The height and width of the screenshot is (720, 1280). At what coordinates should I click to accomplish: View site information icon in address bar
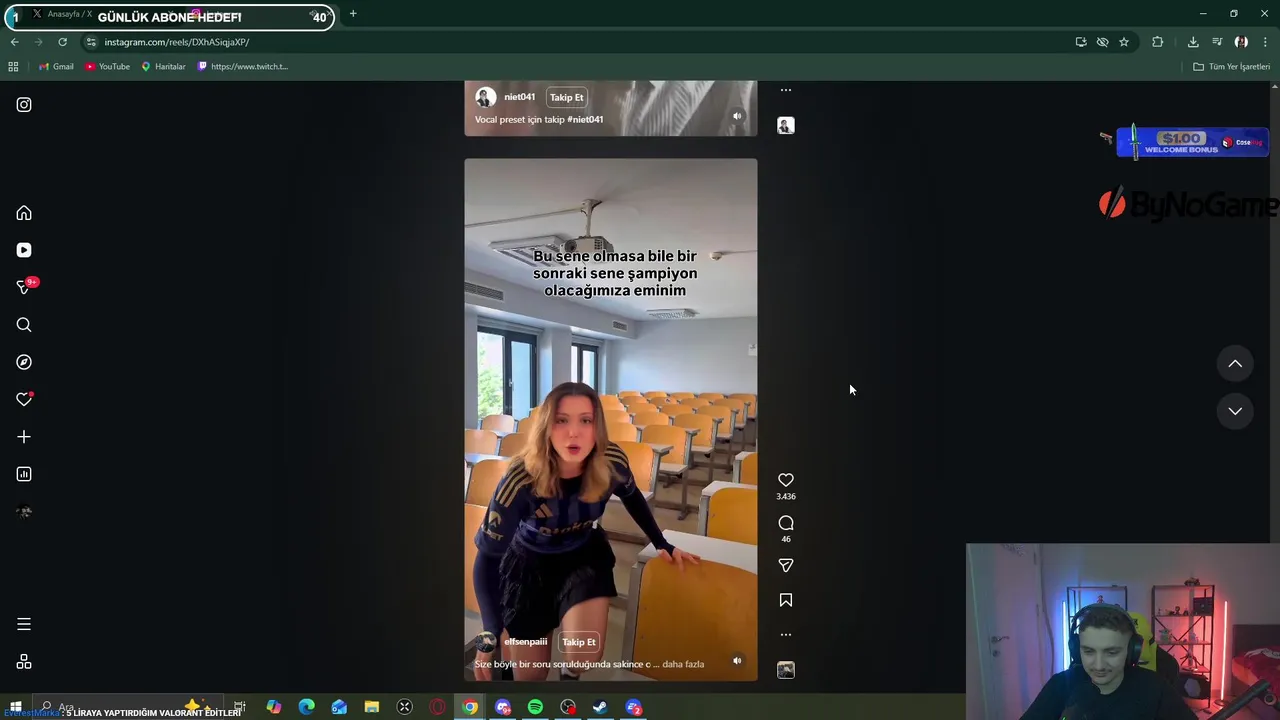[91, 42]
